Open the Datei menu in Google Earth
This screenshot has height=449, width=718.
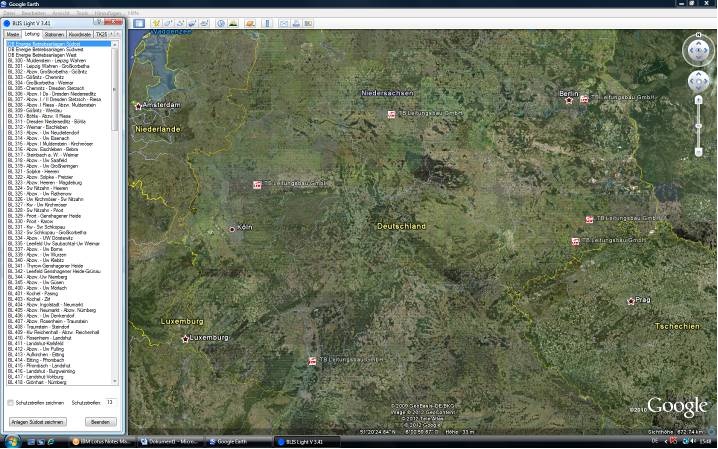tap(9, 13)
